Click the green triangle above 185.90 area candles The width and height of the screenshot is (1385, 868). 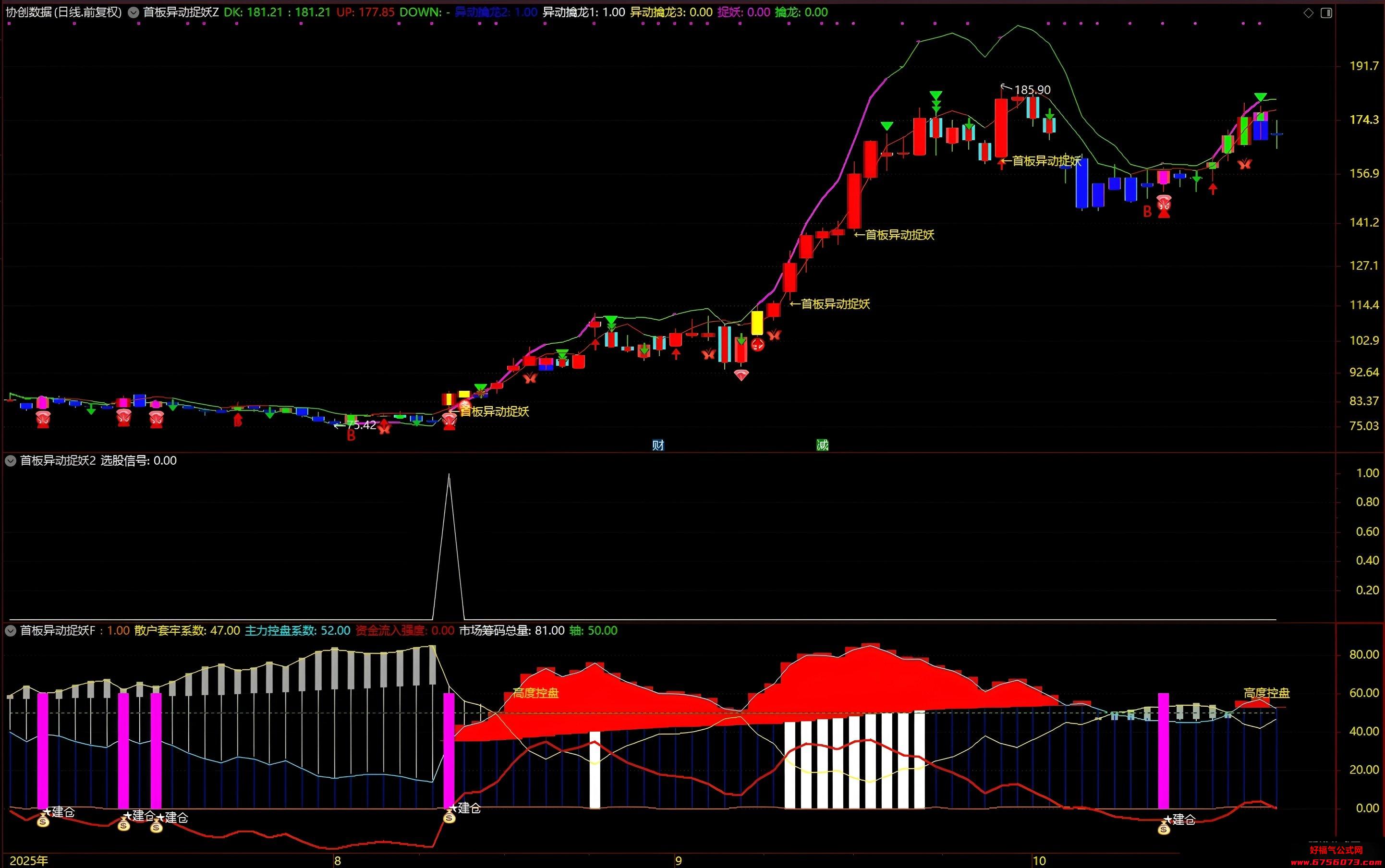[x=936, y=95]
